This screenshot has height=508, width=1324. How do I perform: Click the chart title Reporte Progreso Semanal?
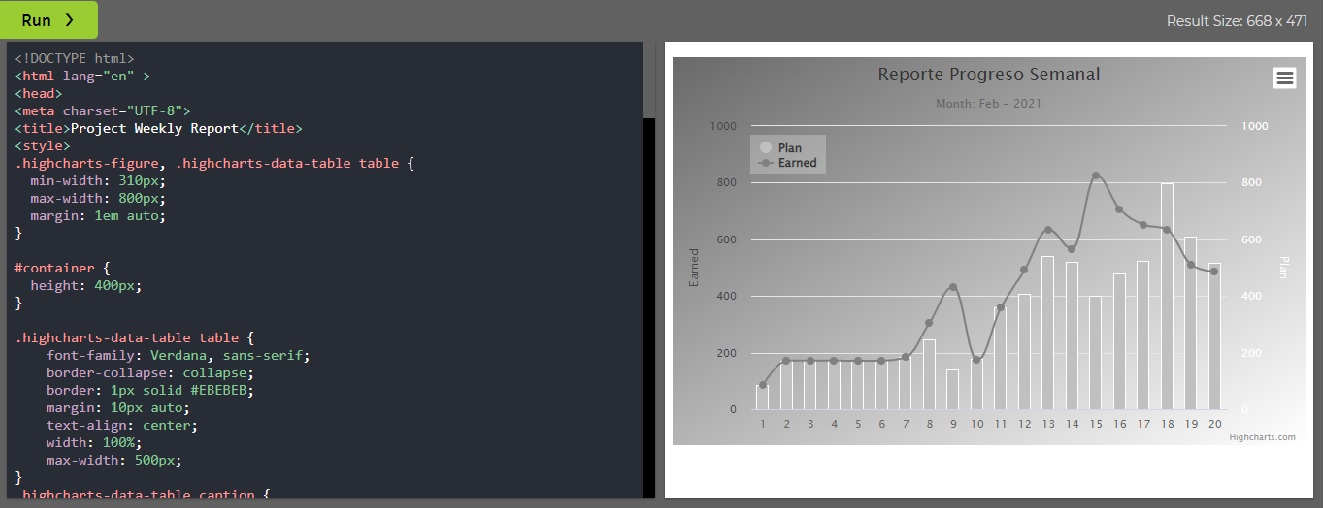point(988,75)
